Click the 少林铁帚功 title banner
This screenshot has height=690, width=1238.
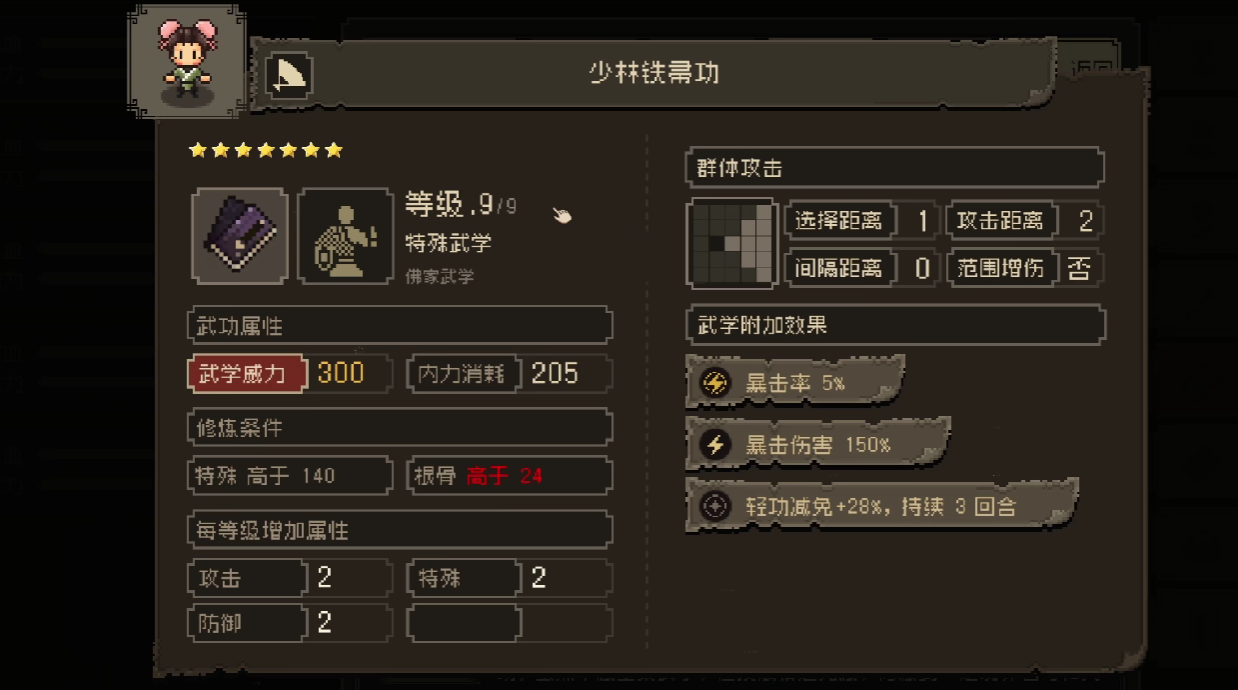click(653, 74)
